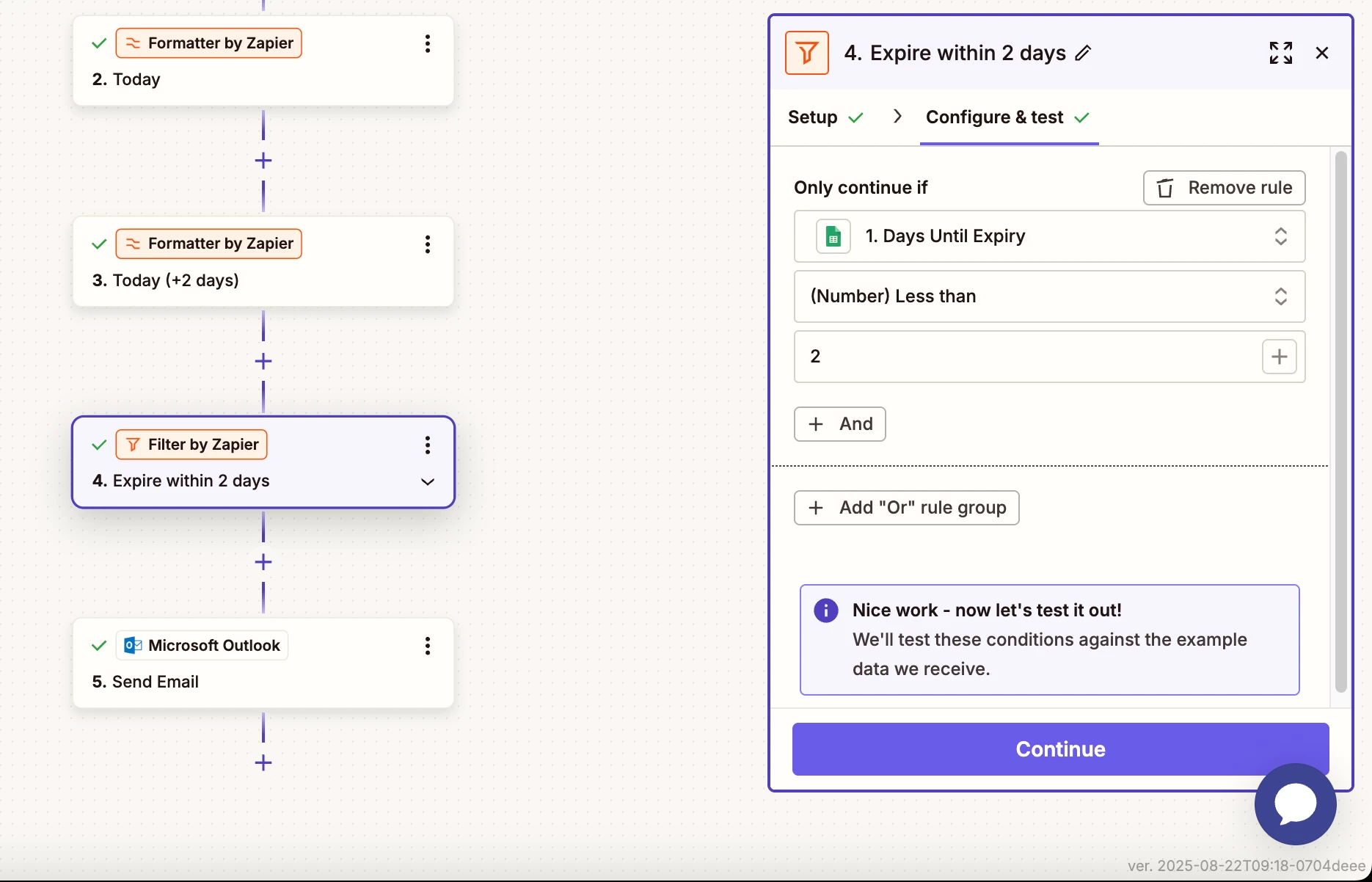
Task: Expand the step editor panel to fullscreen
Action: tap(1281, 53)
